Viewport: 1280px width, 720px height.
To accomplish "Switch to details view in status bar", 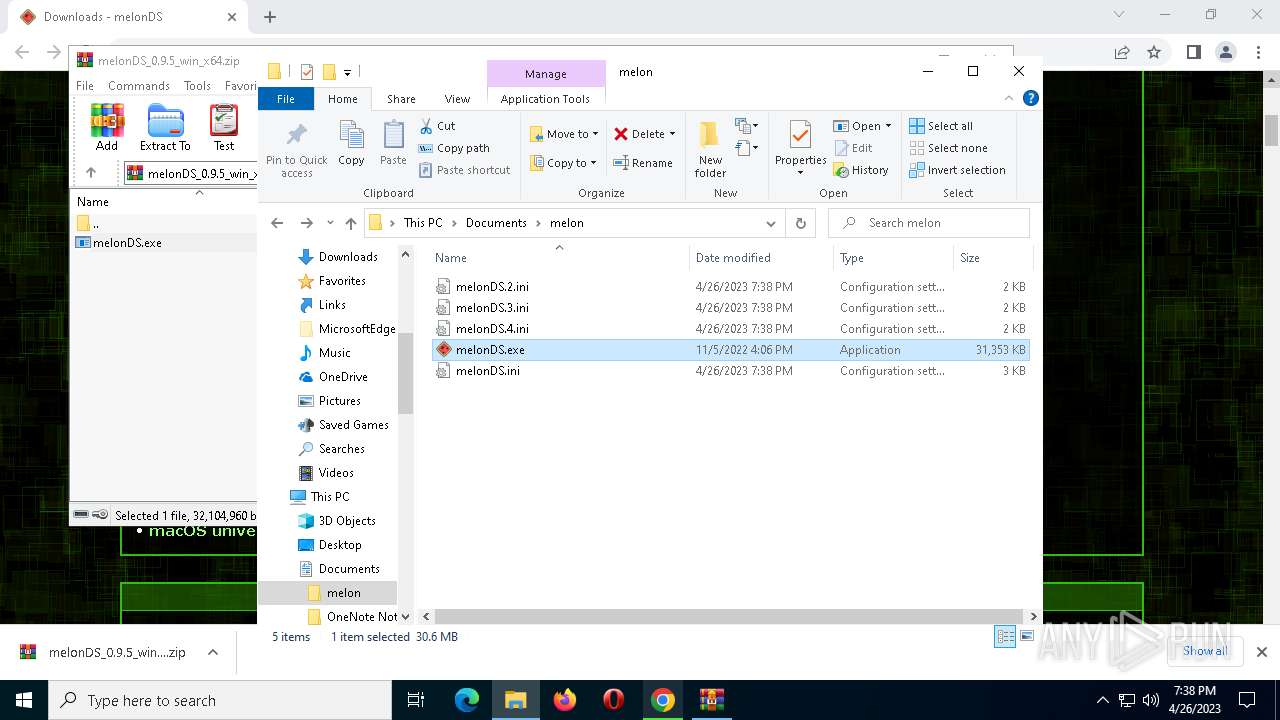I will 1005,637.
